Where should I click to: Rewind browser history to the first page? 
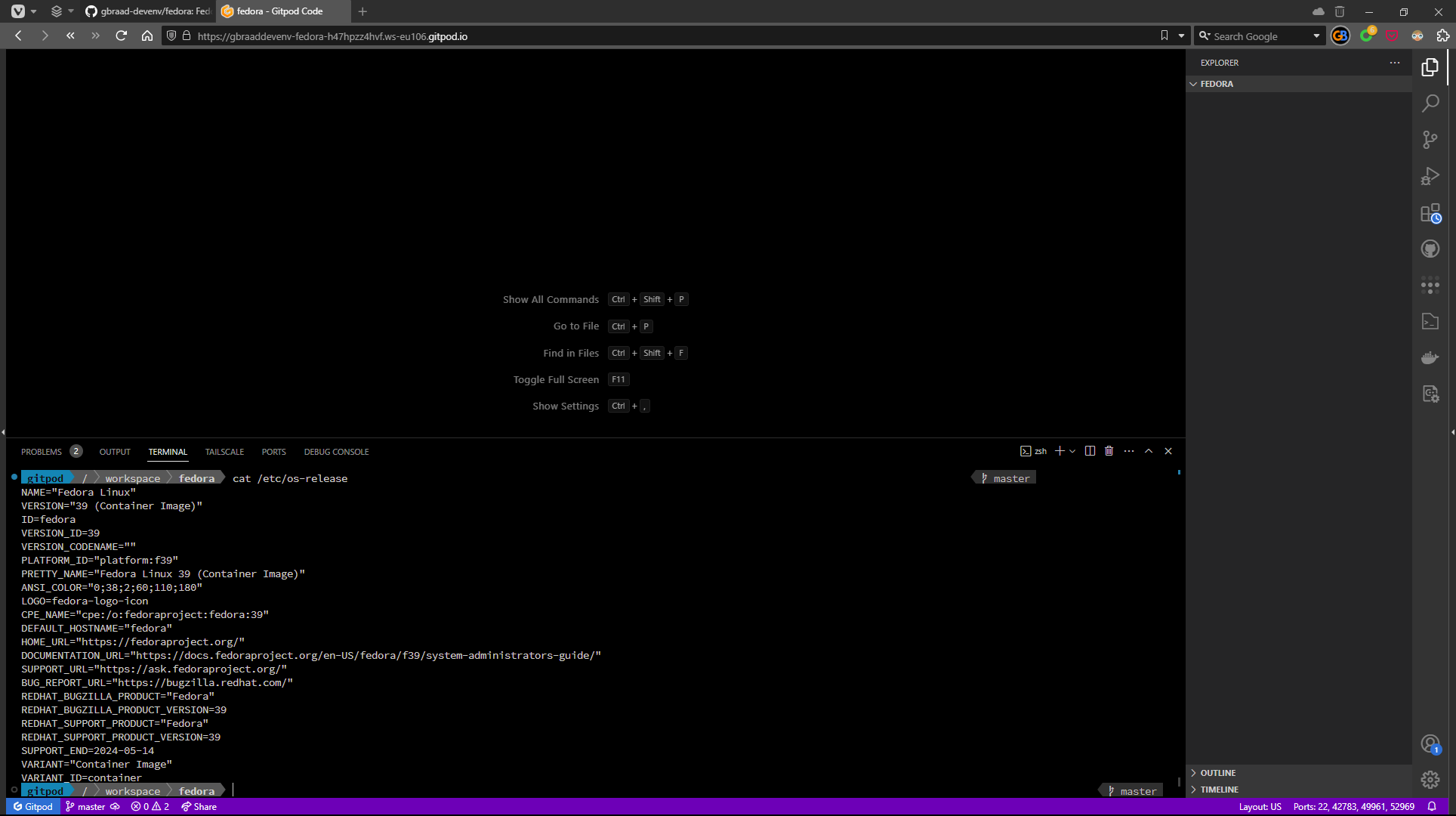(70, 36)
